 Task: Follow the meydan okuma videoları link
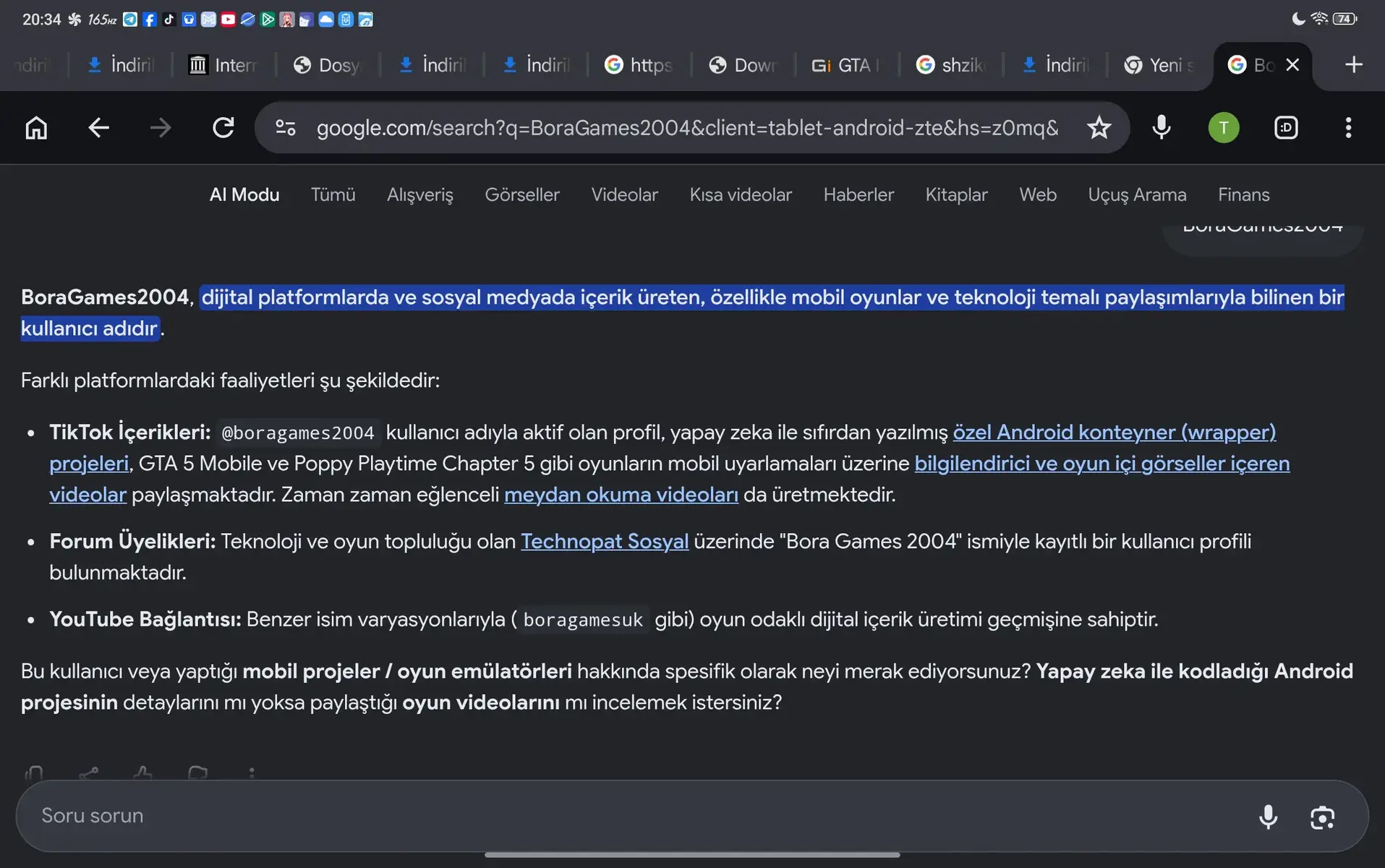tap(621, 495)
